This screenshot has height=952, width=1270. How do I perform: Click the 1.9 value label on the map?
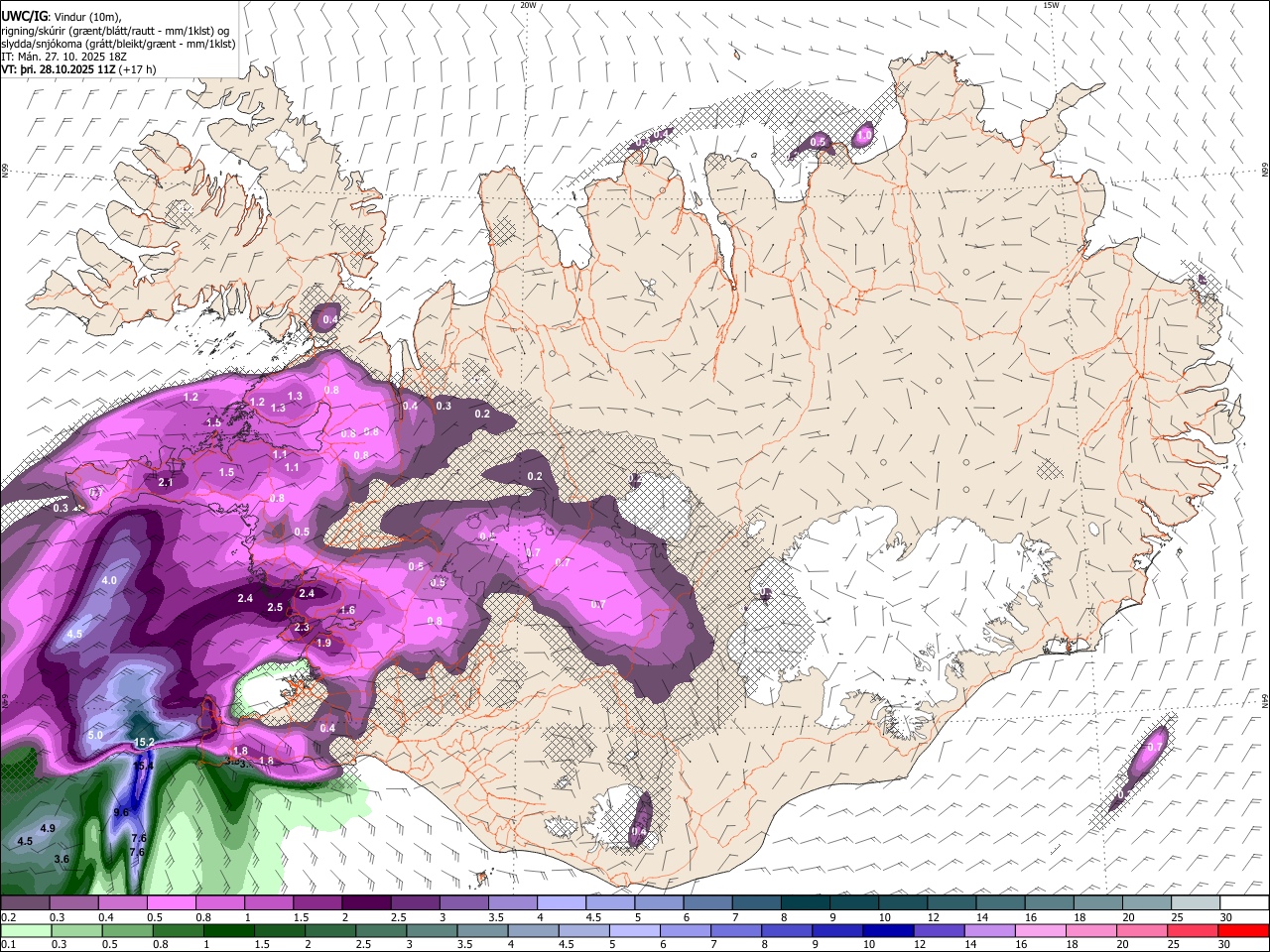[x=323, y=643]
